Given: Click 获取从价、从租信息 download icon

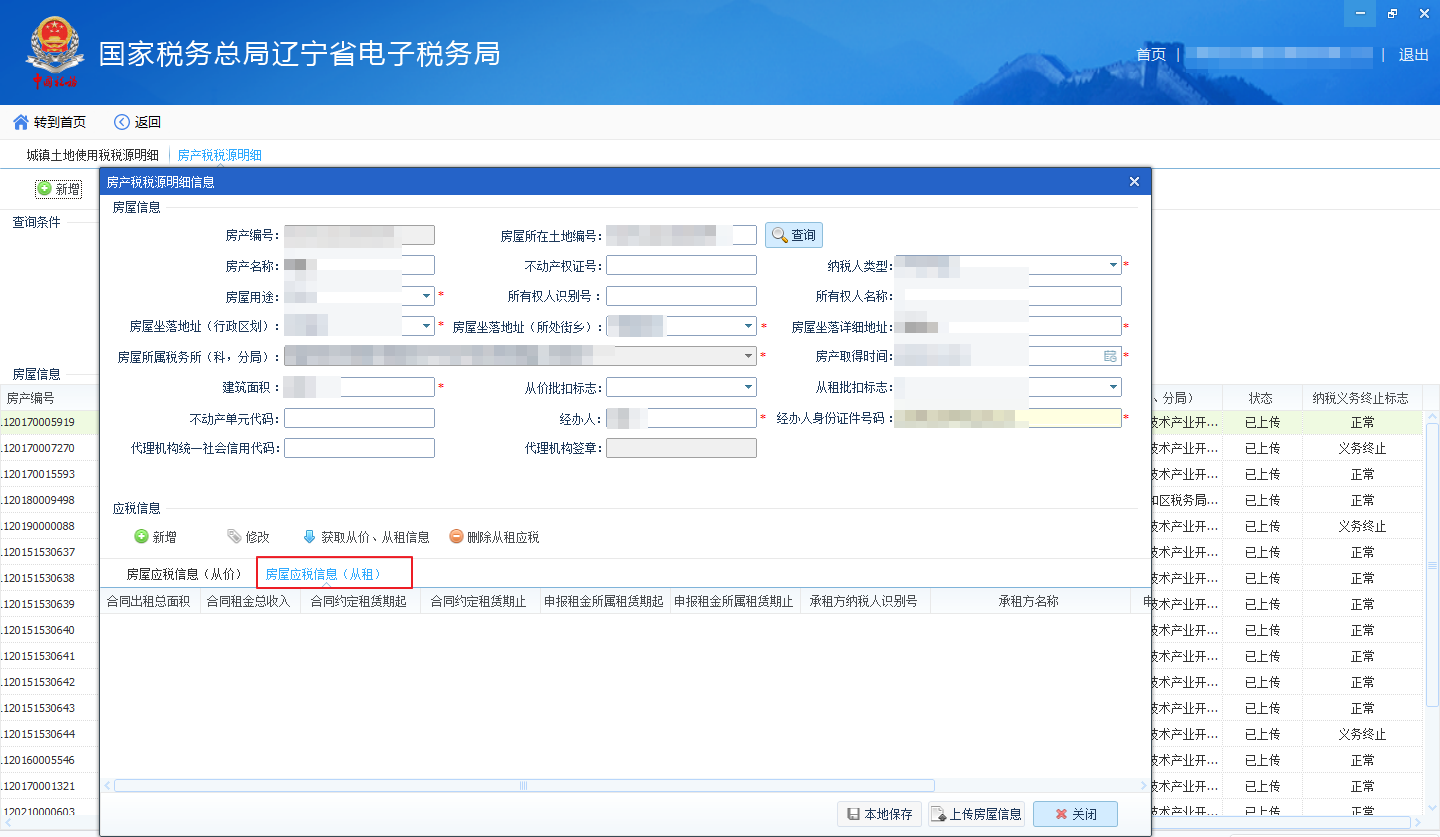Looking at the screenshot, I should pyautogui.click(x=309, y=537).
